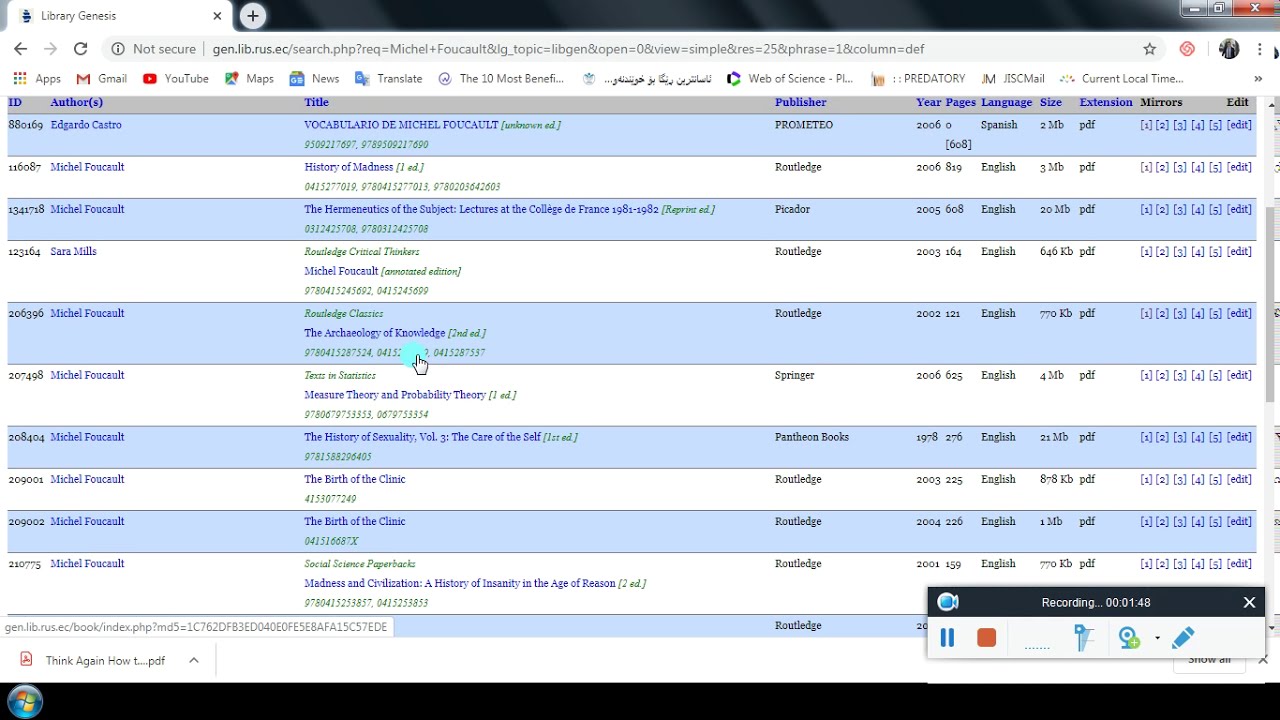Open mirror [3] for Sara Mills row

point(1180,251)
